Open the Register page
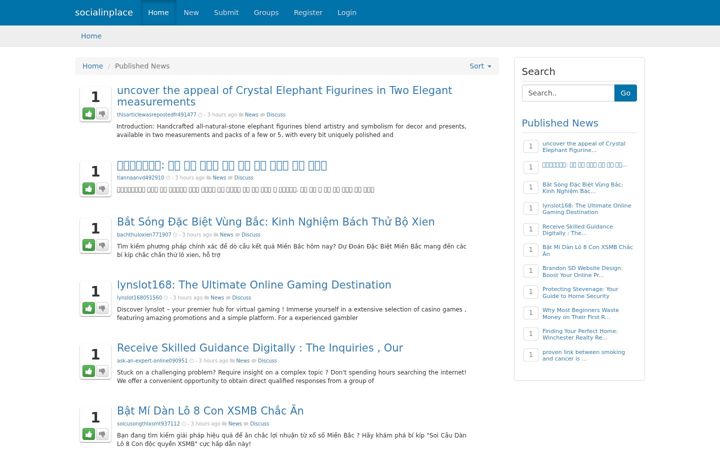The width and height of the screenshot is (720, 450). (308, 12)
